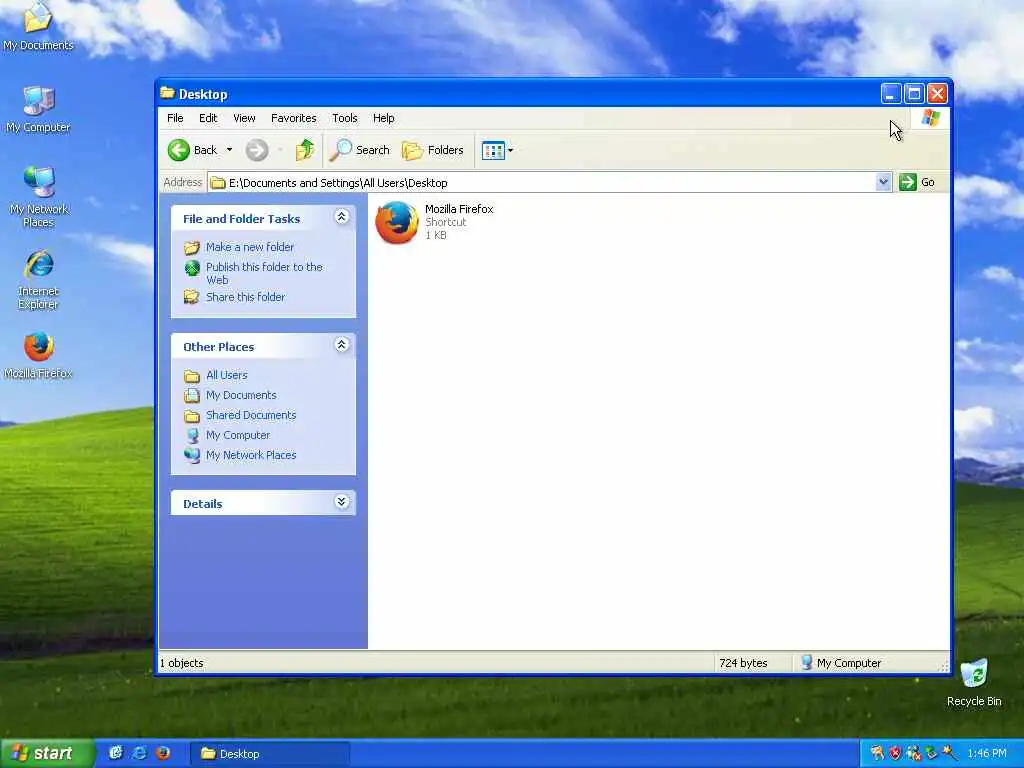Select My Documents desktop icon
The width and height of the screenshot is (1024, 768).
38,28
